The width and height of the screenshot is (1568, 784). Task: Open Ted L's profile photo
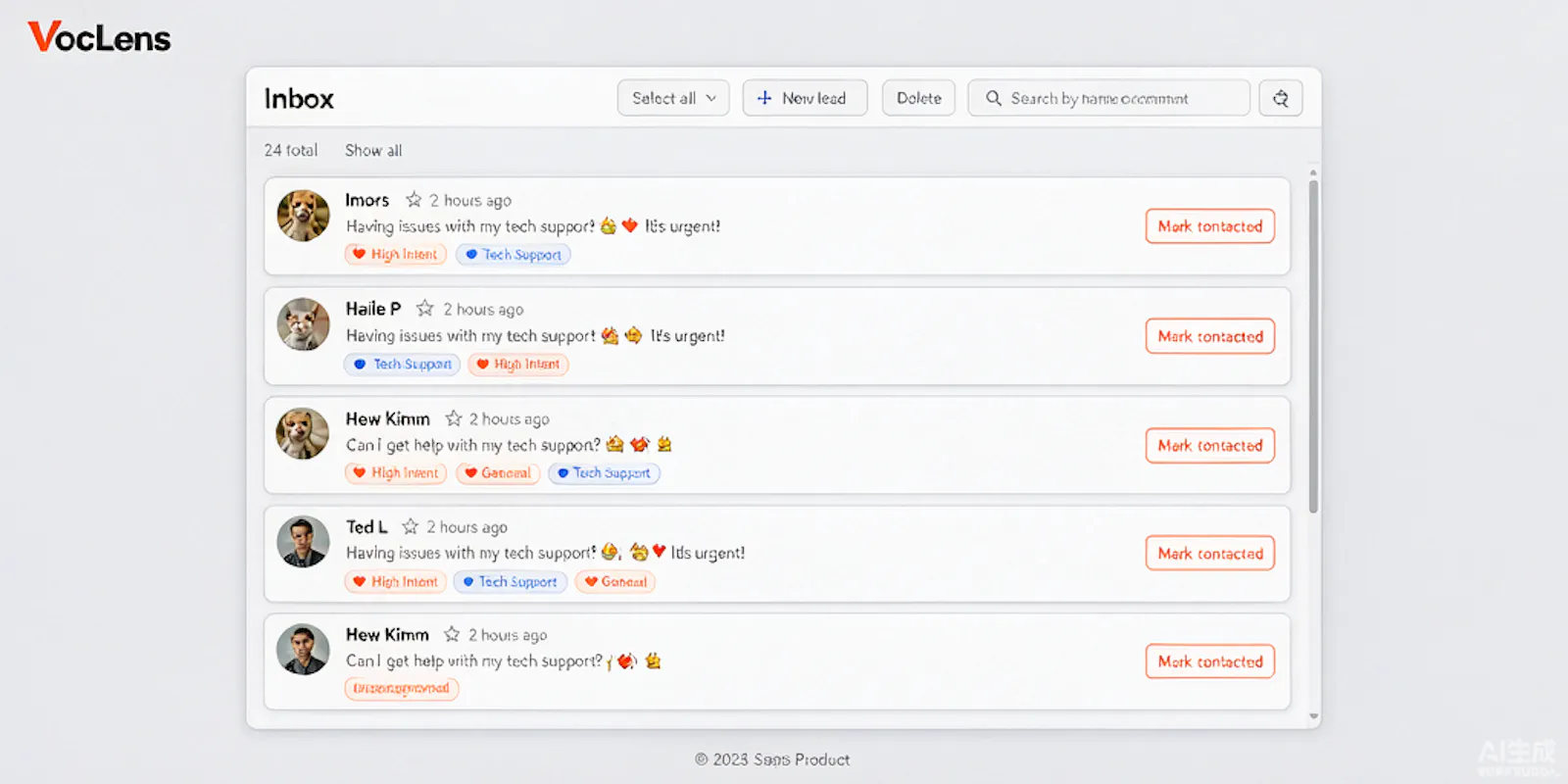coord(303,542)
